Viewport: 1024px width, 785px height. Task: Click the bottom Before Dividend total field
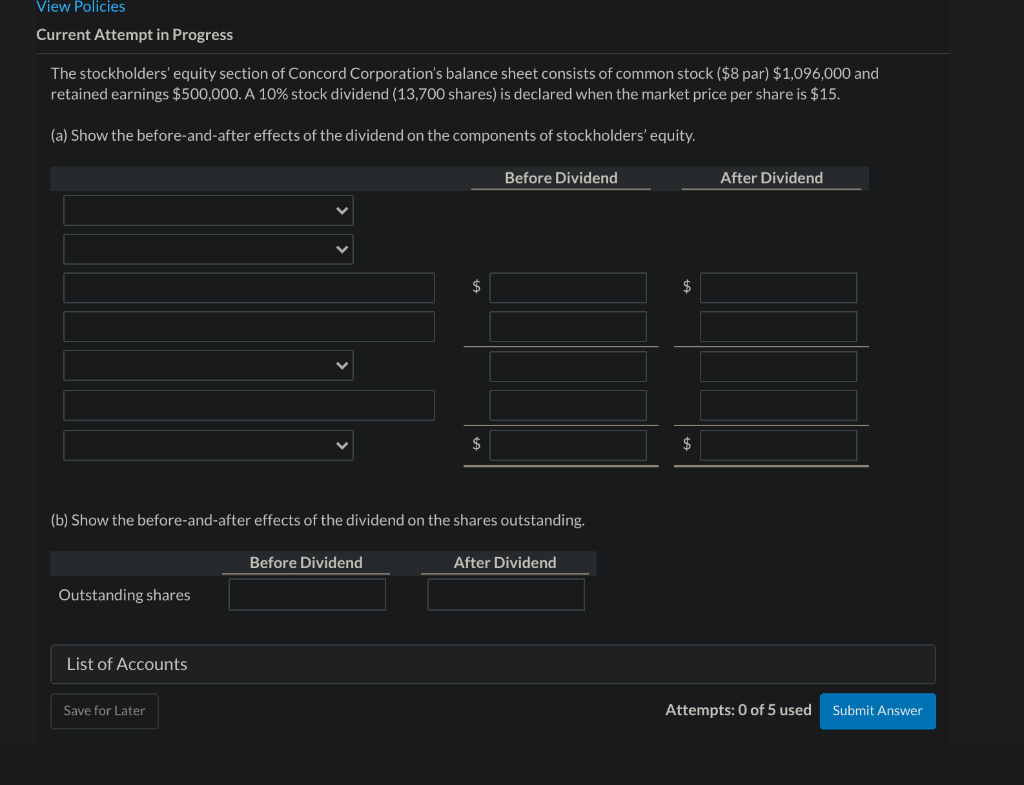coord(567,444)
